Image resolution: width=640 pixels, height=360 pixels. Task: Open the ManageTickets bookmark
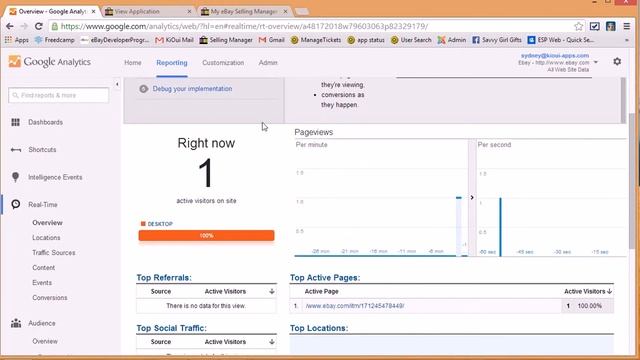(316, 40)
